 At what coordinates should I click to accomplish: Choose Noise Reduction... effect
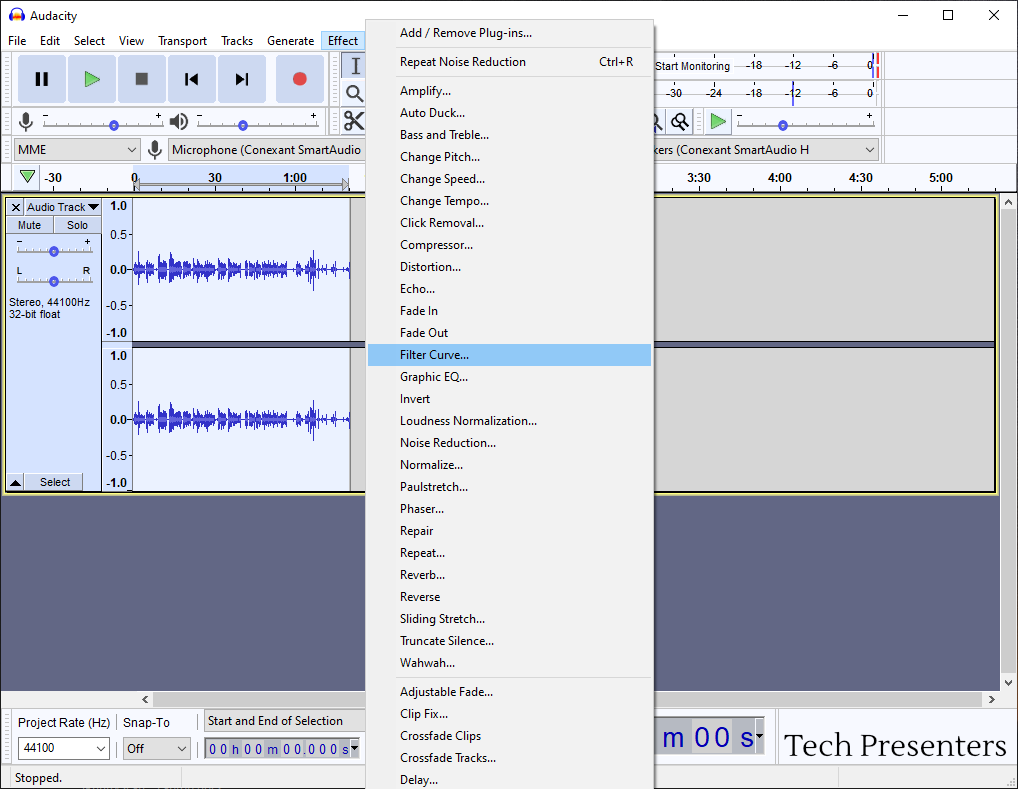click(x=509, y=443)
